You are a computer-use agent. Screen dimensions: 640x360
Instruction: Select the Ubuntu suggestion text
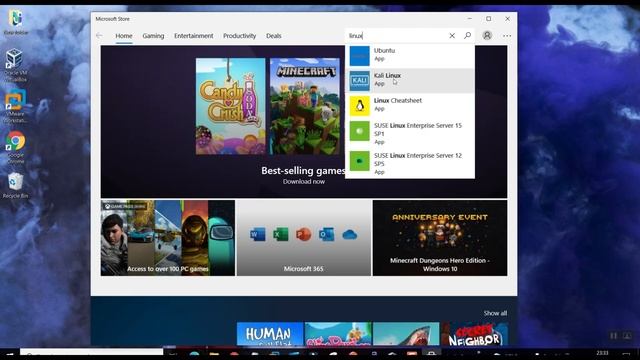tap(384, 50)
